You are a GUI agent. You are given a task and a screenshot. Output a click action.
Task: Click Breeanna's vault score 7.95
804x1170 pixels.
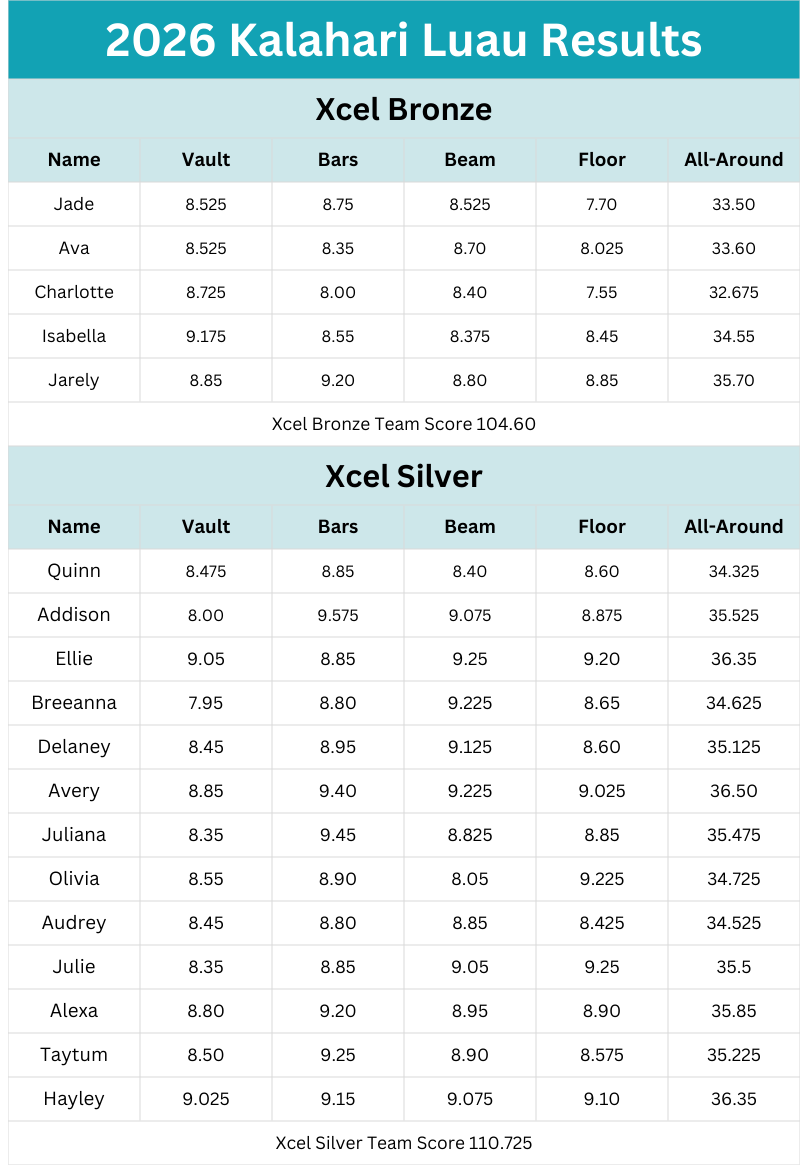point(206,703)
